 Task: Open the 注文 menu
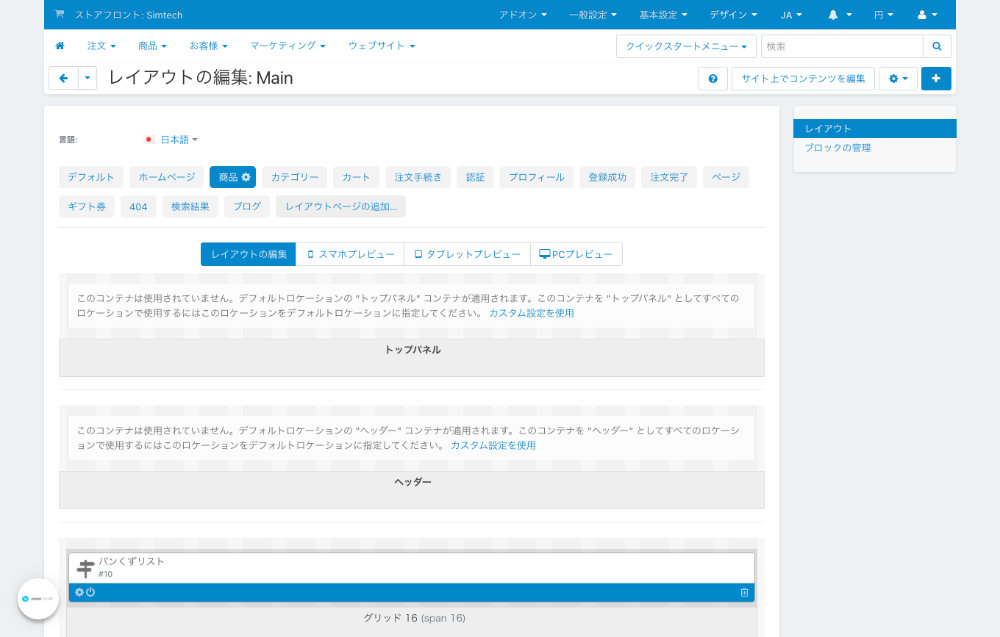101,46
